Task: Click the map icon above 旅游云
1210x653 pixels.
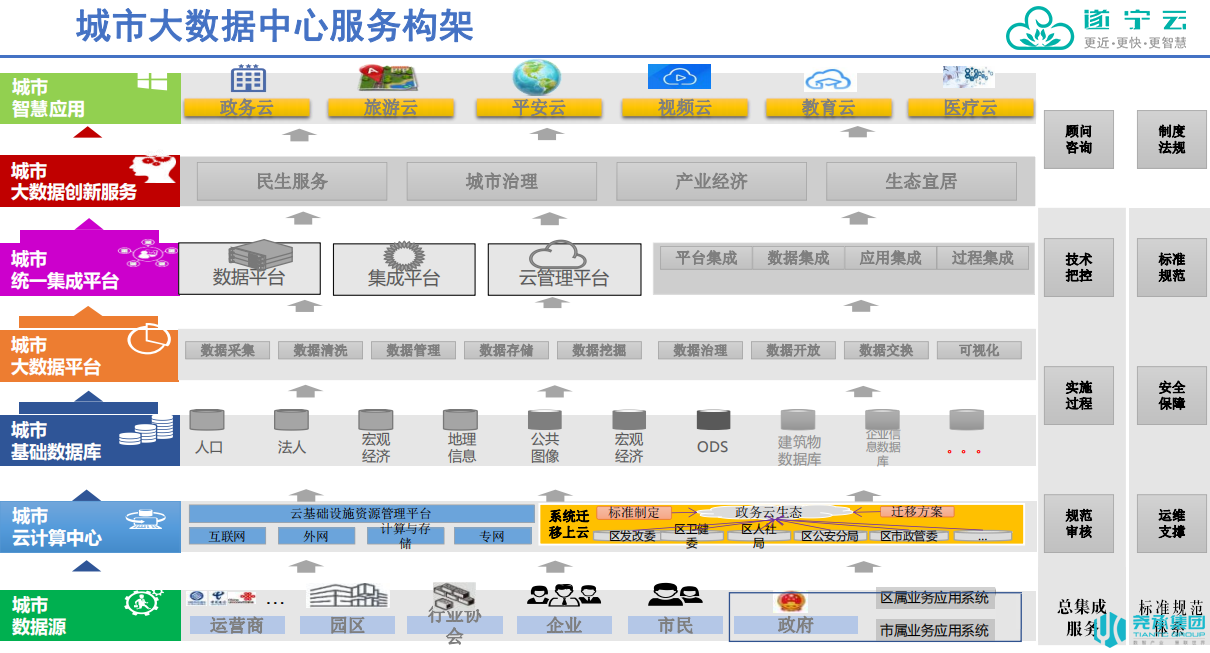Action: click(388, 78)
